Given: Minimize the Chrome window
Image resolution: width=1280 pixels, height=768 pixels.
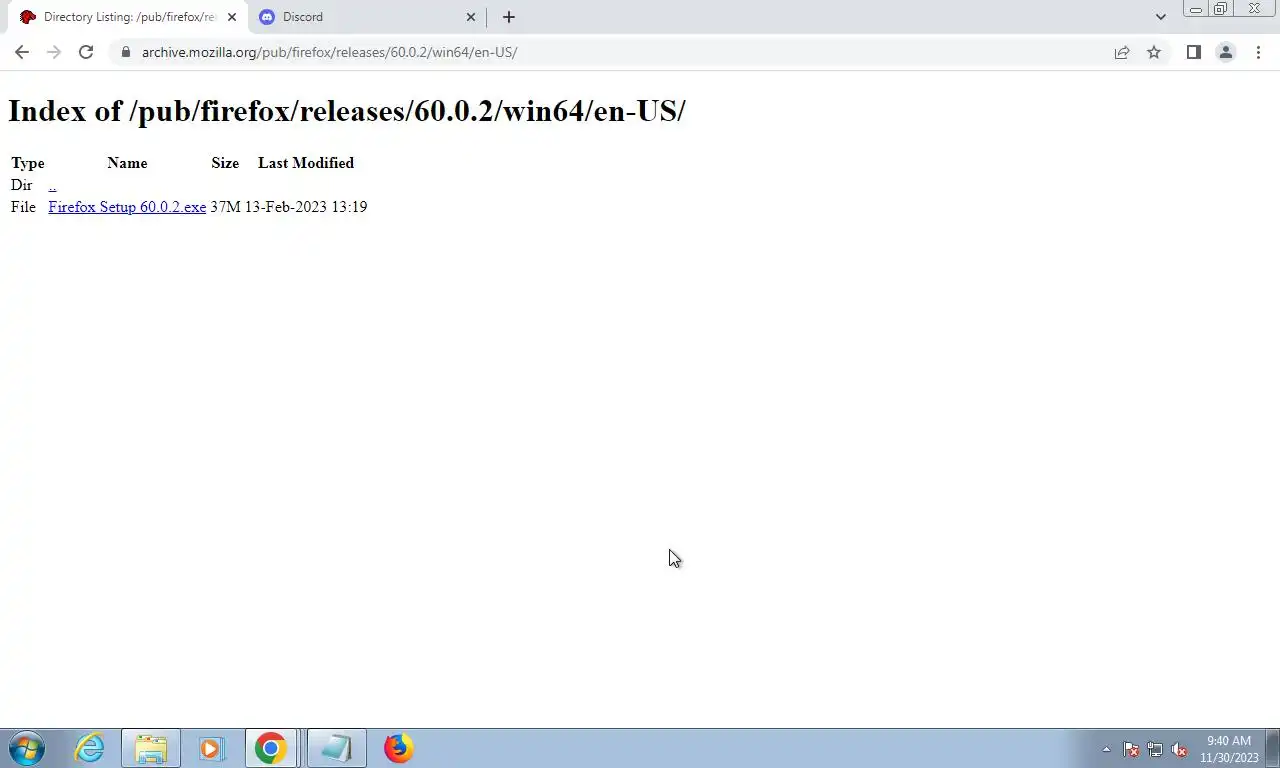Looking at the screenshot, I should [x=1196, y=9].
